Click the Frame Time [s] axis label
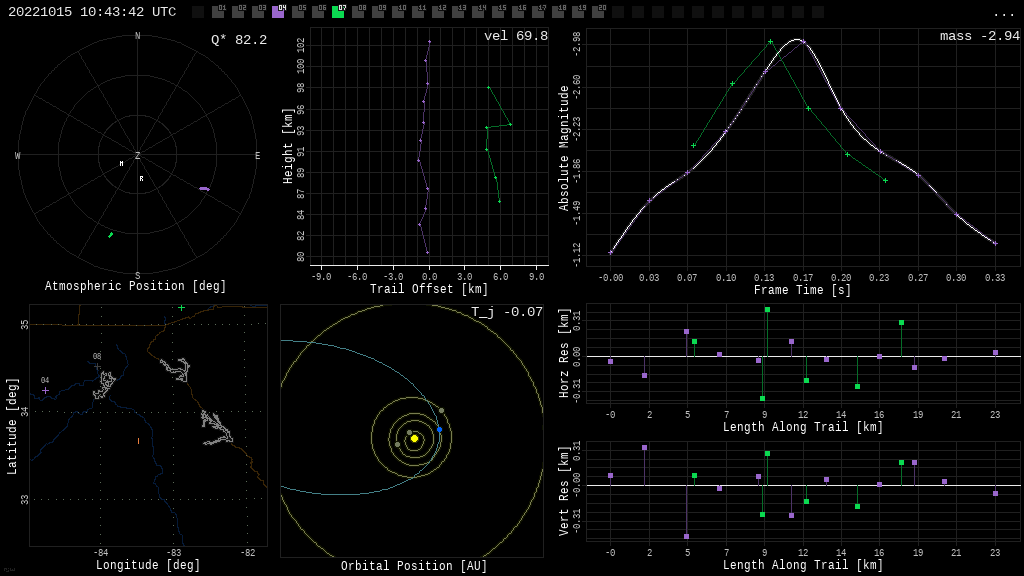Screen dimensions: 1024x576 (803, 290)
